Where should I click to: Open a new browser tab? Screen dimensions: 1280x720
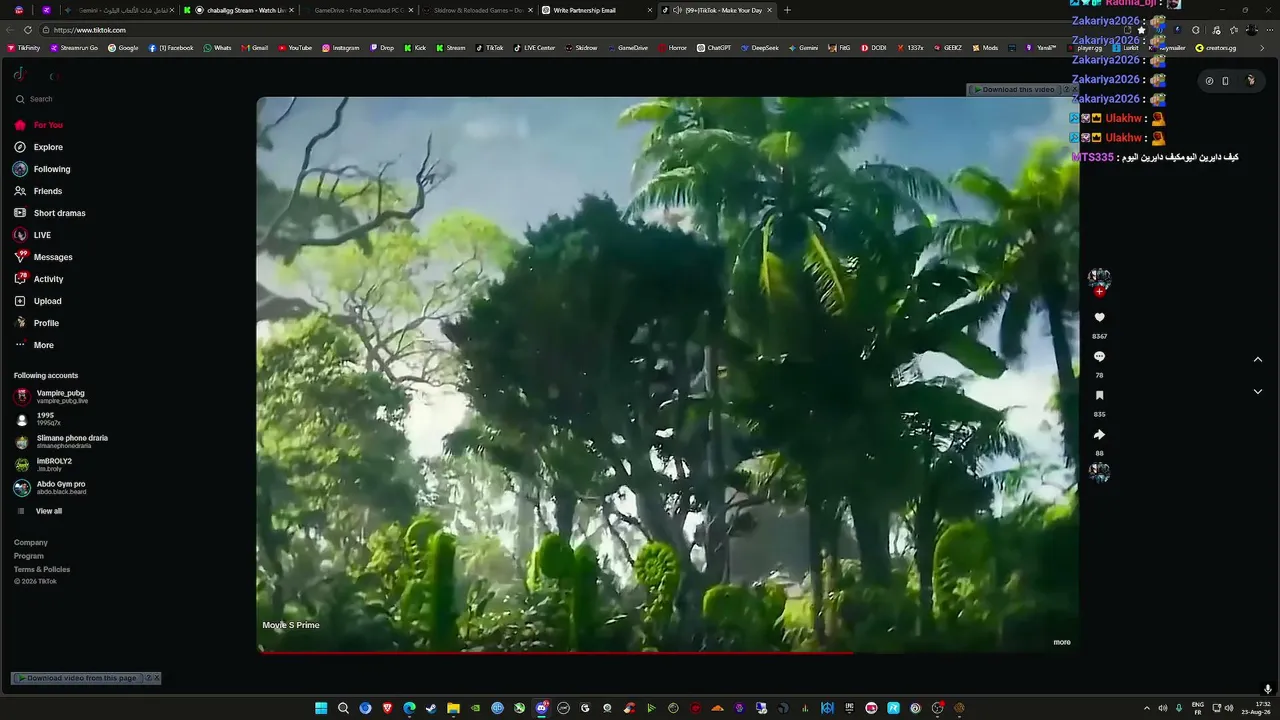point(787,10)
